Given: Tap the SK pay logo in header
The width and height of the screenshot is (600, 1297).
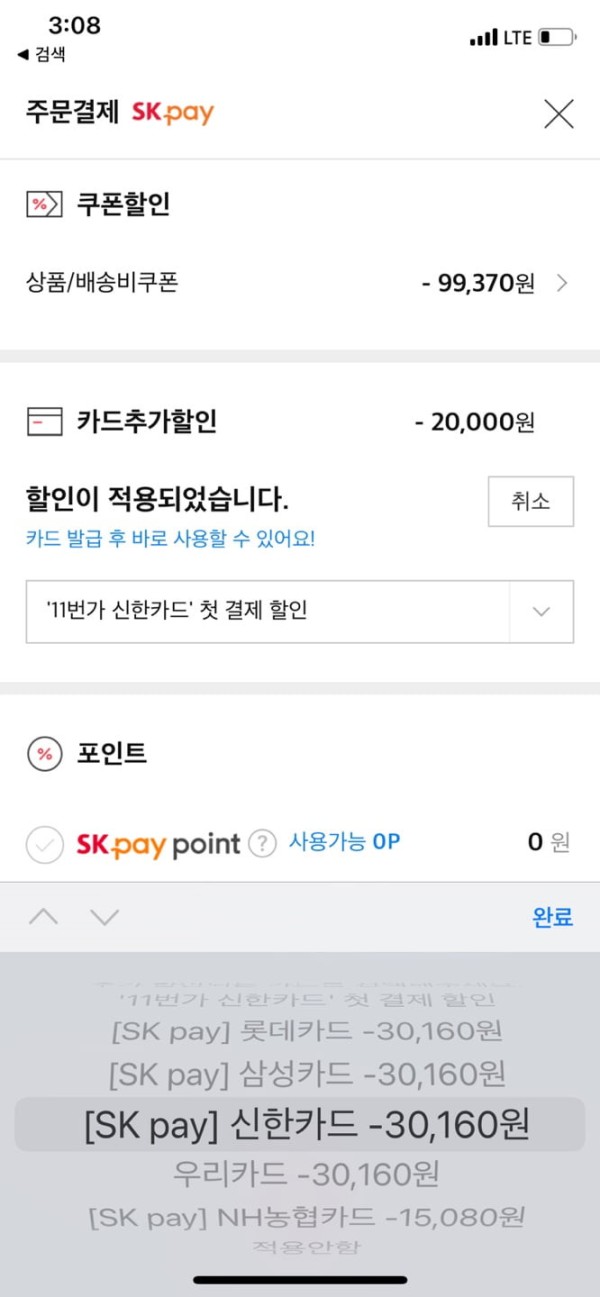Looking at the screenshot, I should [x=173, y=113].
